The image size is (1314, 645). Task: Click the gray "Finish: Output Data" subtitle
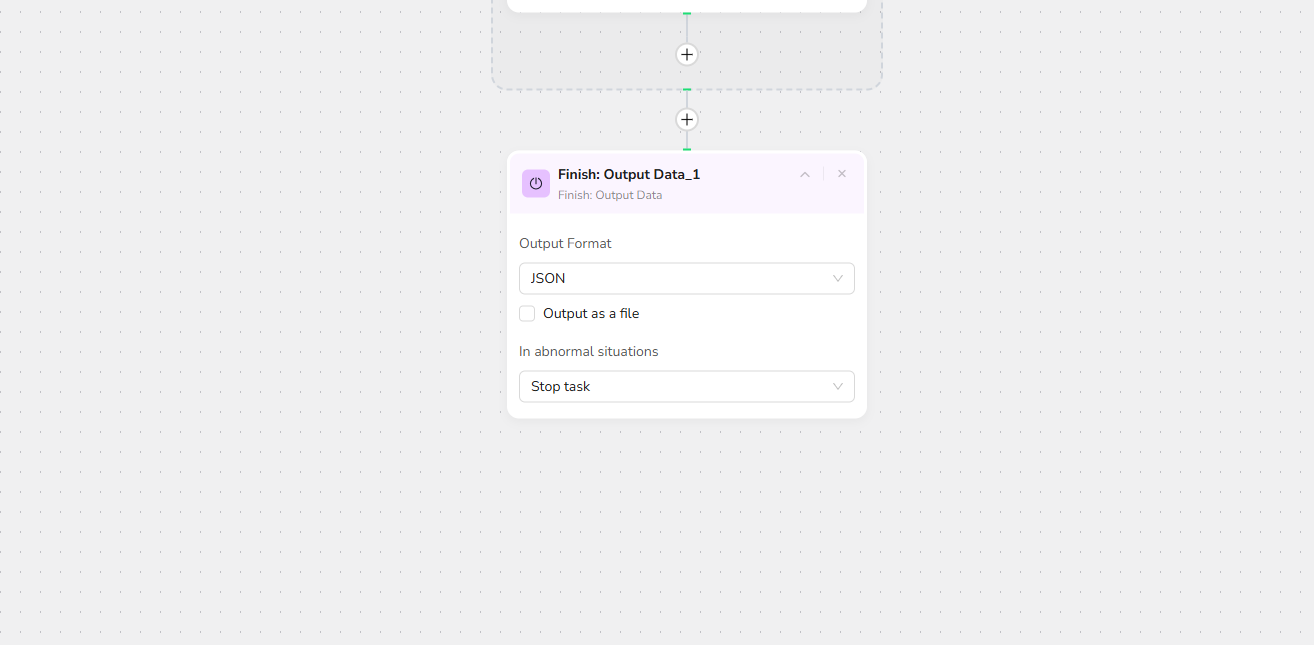(x=610, y=195)
